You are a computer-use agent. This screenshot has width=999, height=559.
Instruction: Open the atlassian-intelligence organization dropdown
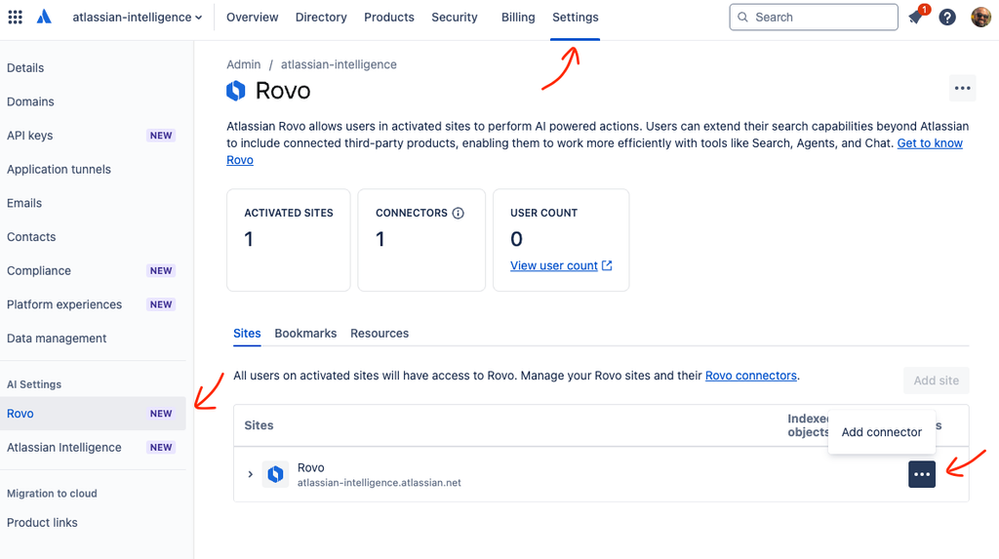137,17
